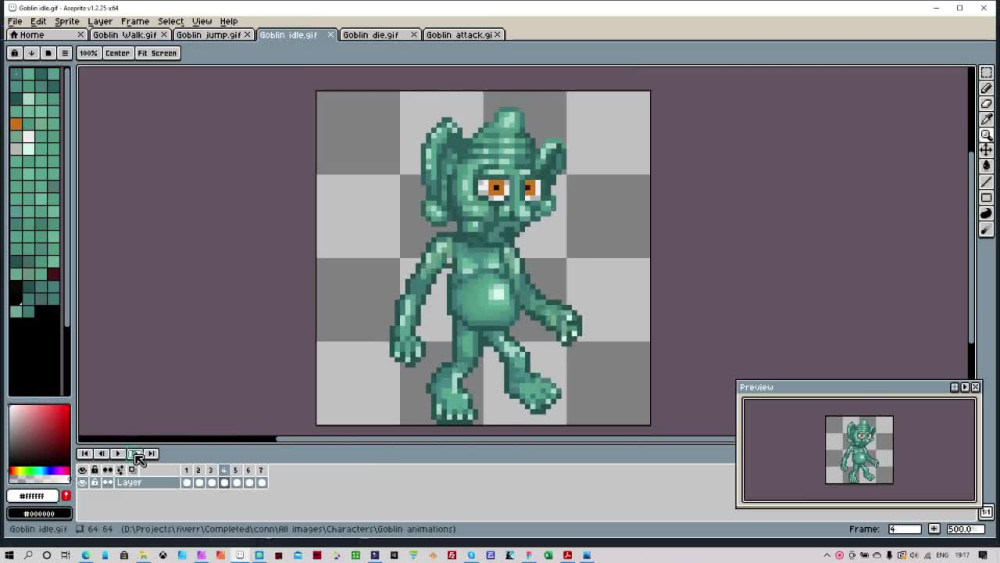
Task: Open the palette options hamburger menu
Action: point(64,53)
